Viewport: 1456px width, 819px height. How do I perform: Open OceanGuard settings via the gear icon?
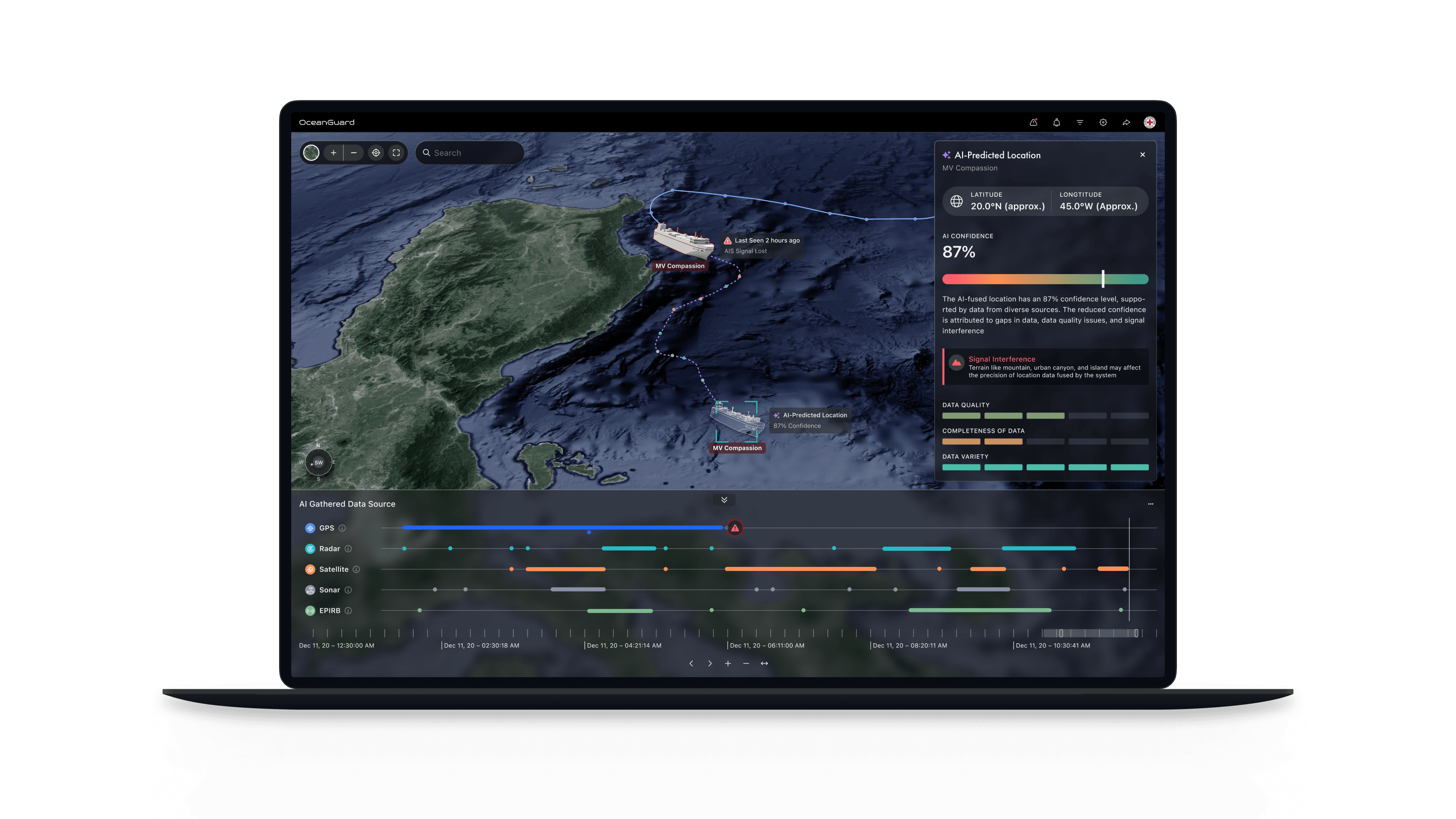click(1103, 122)
